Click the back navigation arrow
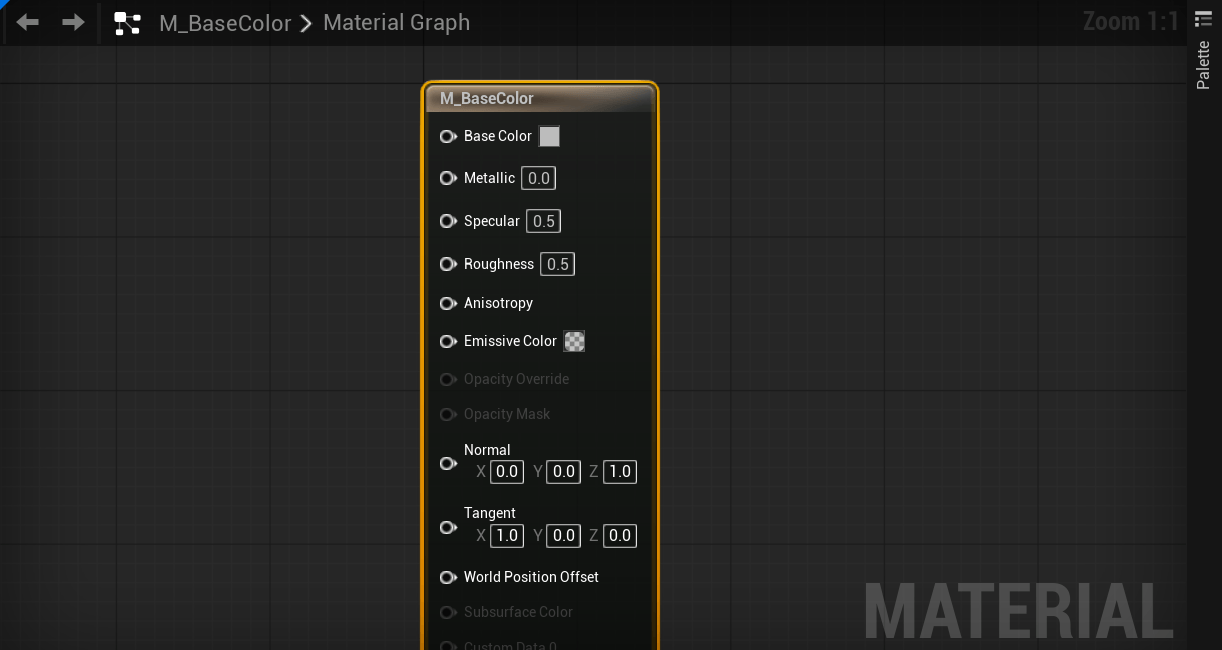This screenshot has height=650, width=1222. tap(28, 22)
